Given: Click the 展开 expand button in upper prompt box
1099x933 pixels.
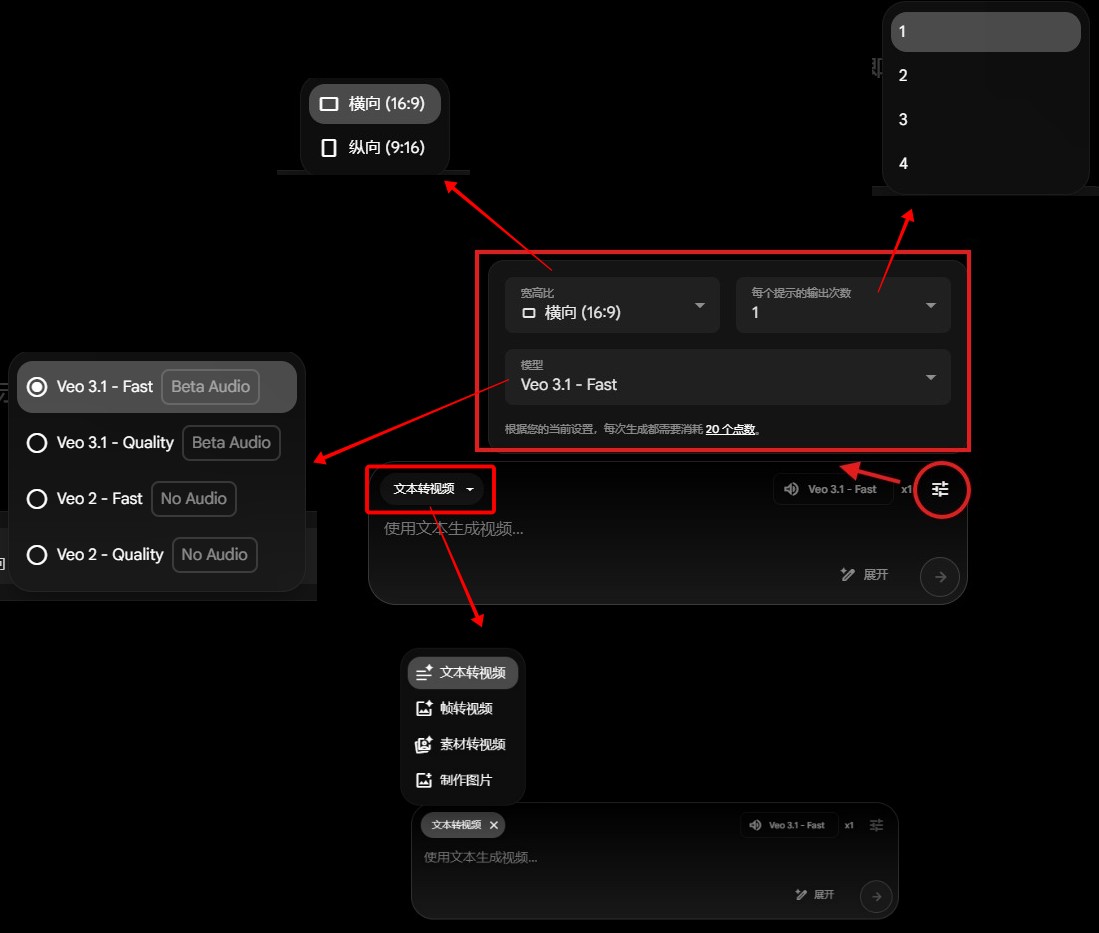Looking at the screenshot, I should 864,575.
